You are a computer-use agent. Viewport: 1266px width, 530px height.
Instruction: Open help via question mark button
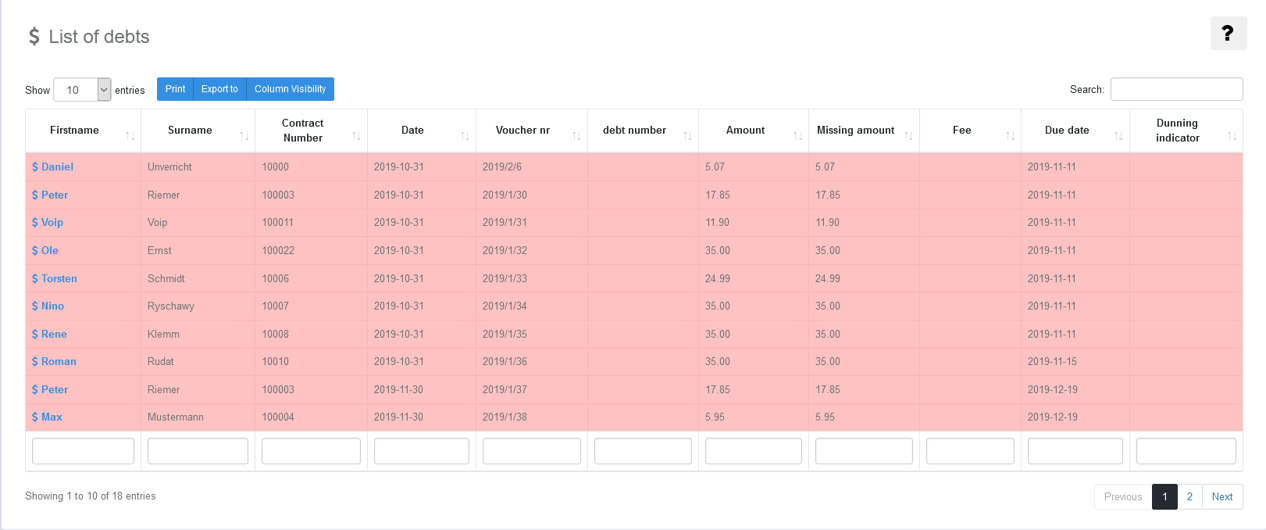[1228, 33]
